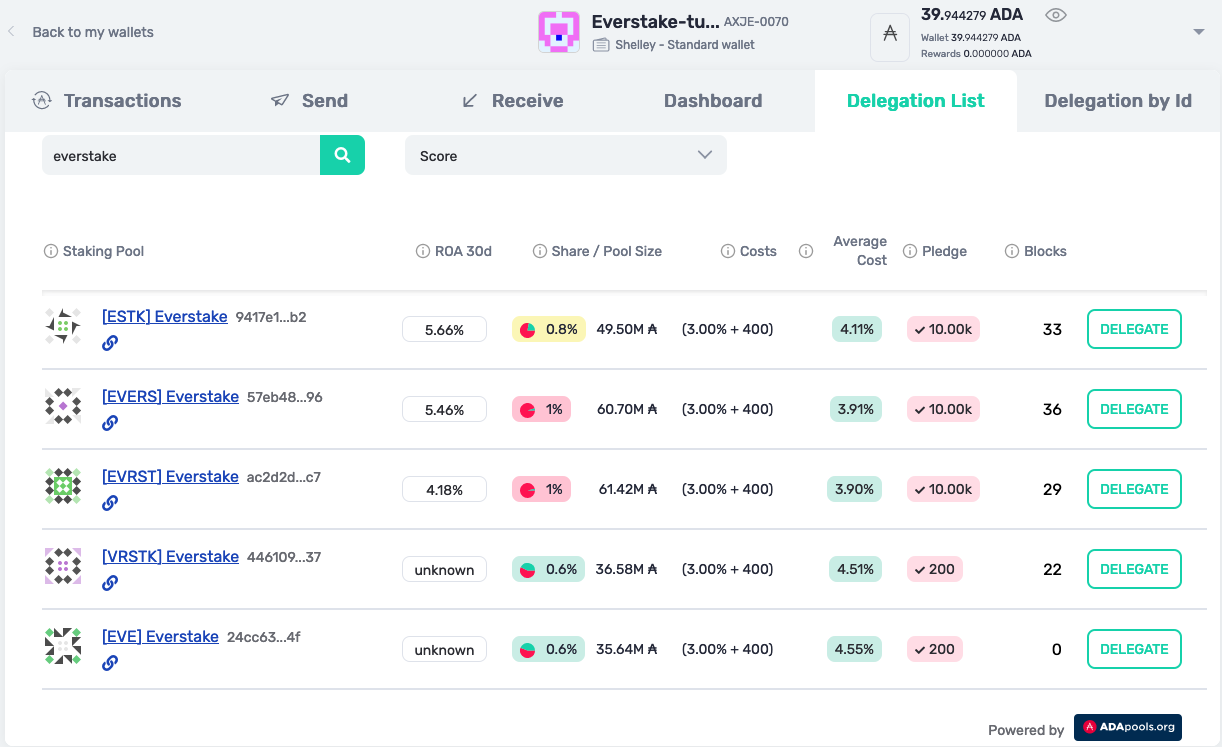Click the unknown ROA badge for [EVE]
Image resolution: width=1222 pixels, height=747 pixels.
click(x=444, y=649)
